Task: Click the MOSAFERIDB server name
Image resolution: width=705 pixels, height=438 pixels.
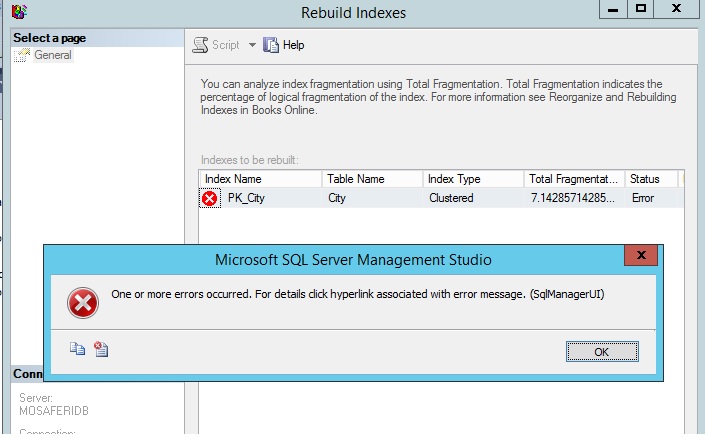Action: [54, 411]
